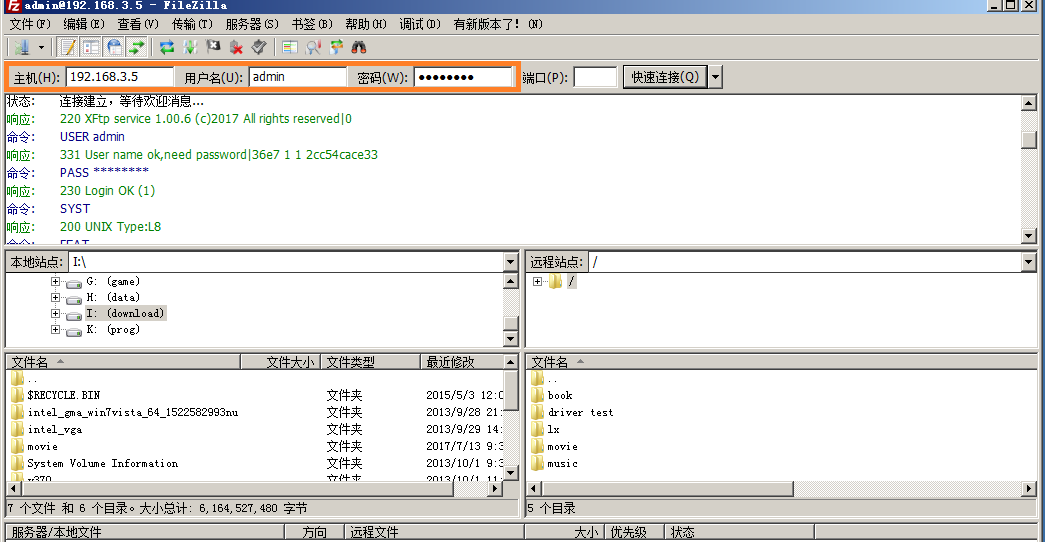
Task: Open the local site path dropdown
Action: pos(511,262)
